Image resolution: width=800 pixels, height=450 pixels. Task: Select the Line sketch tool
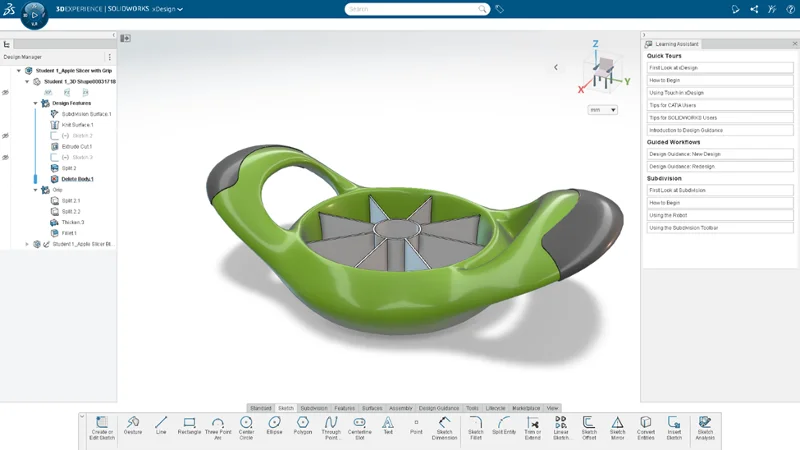point(161,426)
